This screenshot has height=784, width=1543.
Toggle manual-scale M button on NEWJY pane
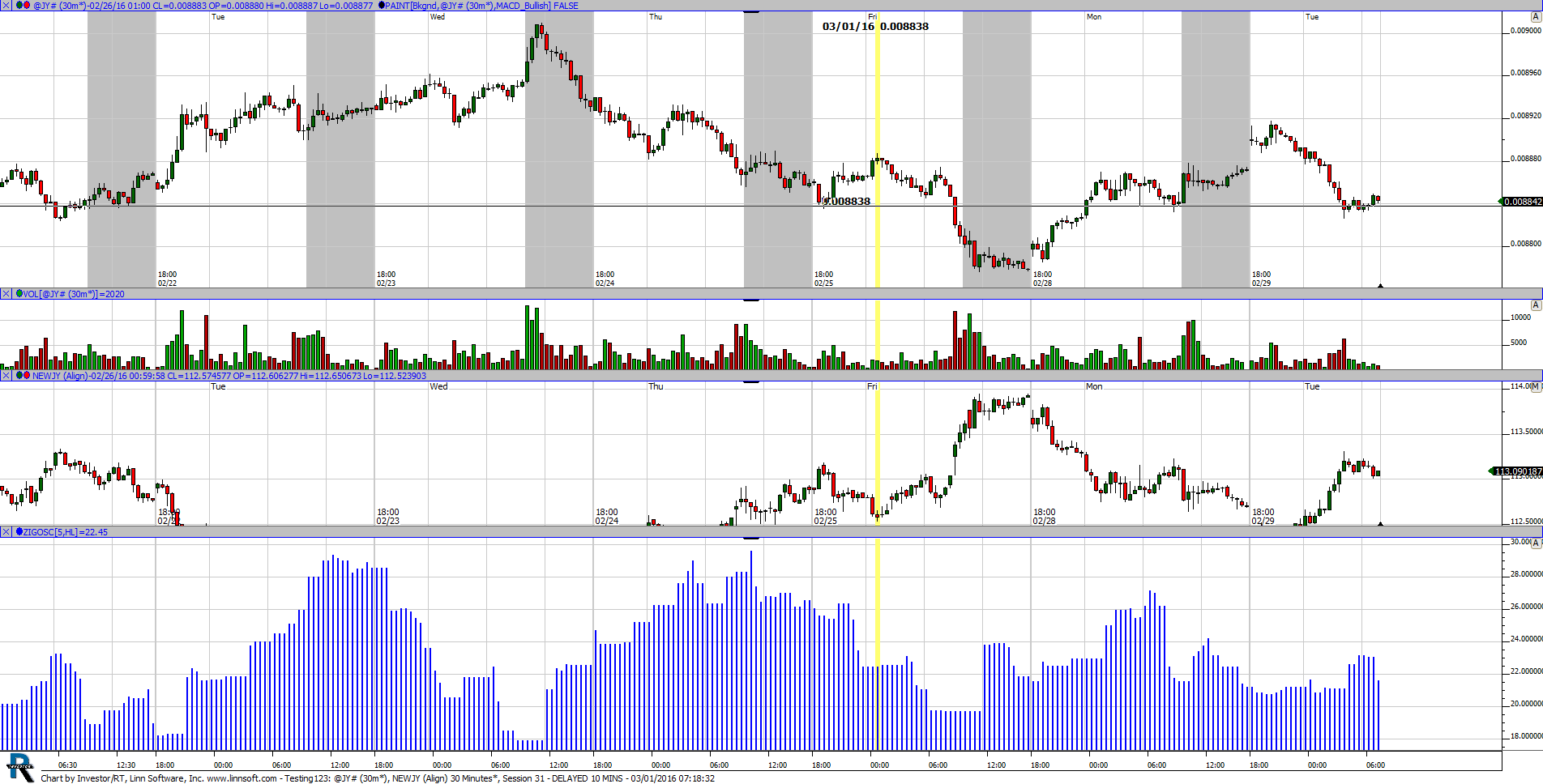[x=1535, y=387]
